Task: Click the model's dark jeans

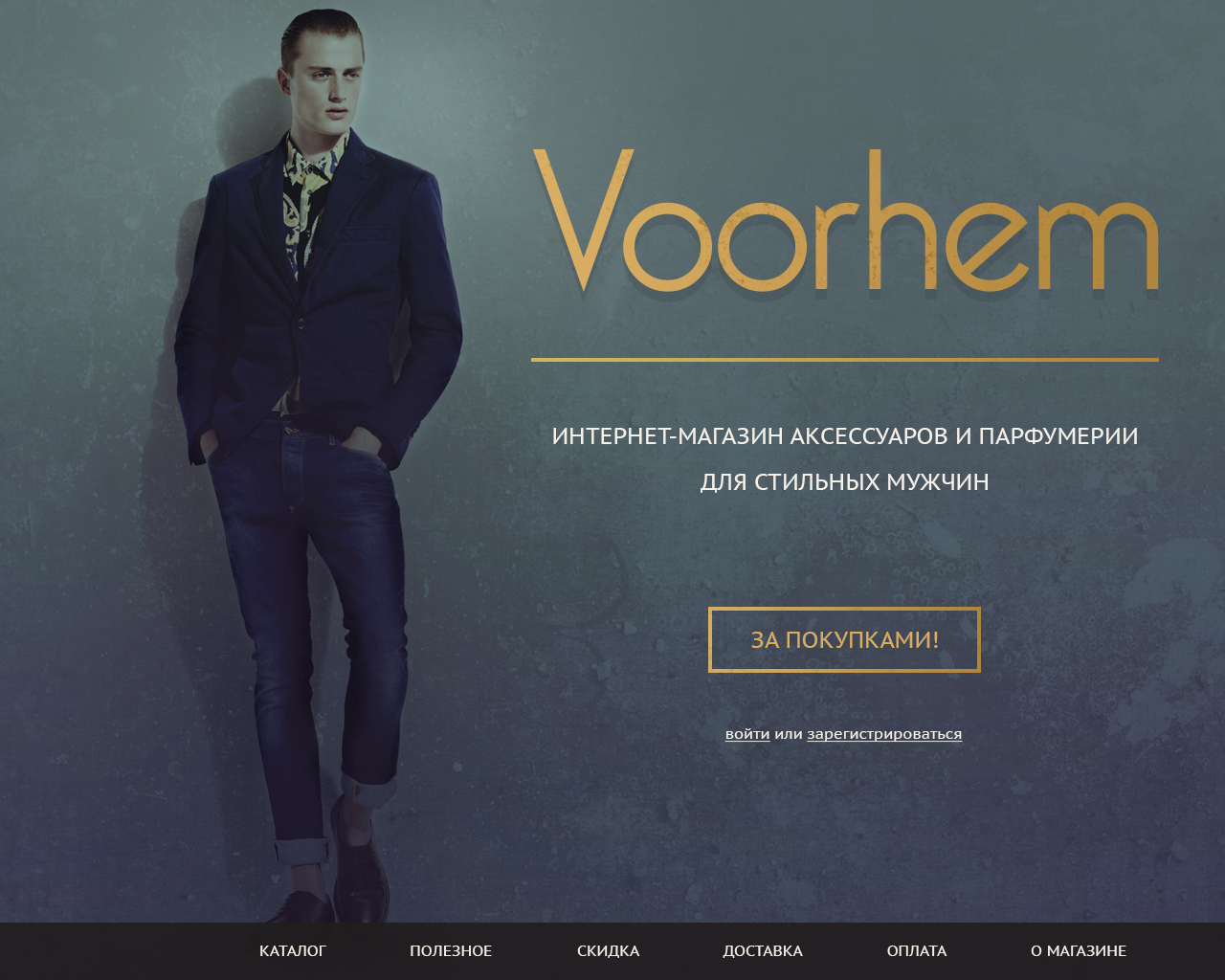Action: coord(316,612)
